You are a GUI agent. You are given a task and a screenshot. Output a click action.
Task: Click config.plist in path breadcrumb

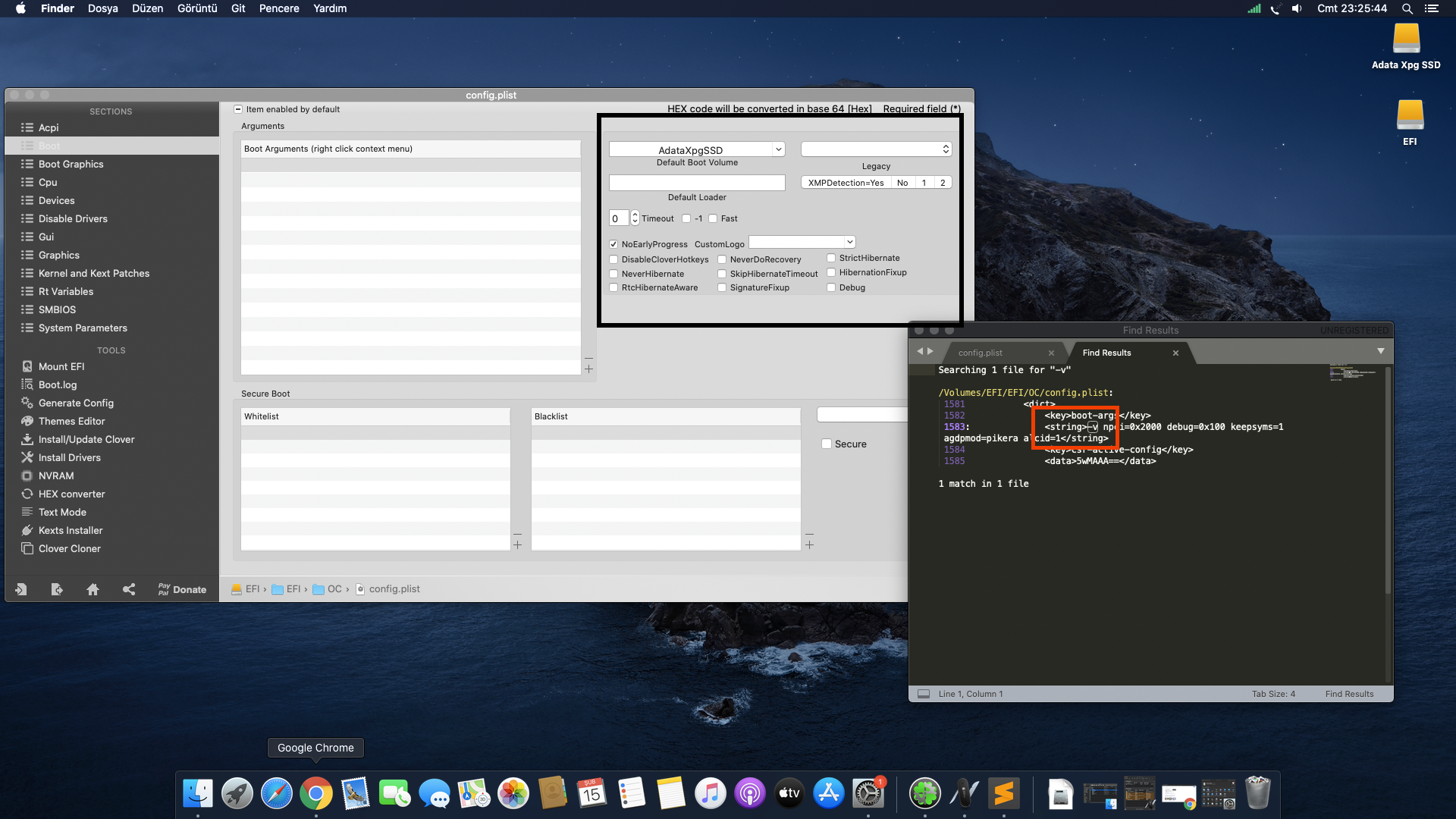point(388,589)
